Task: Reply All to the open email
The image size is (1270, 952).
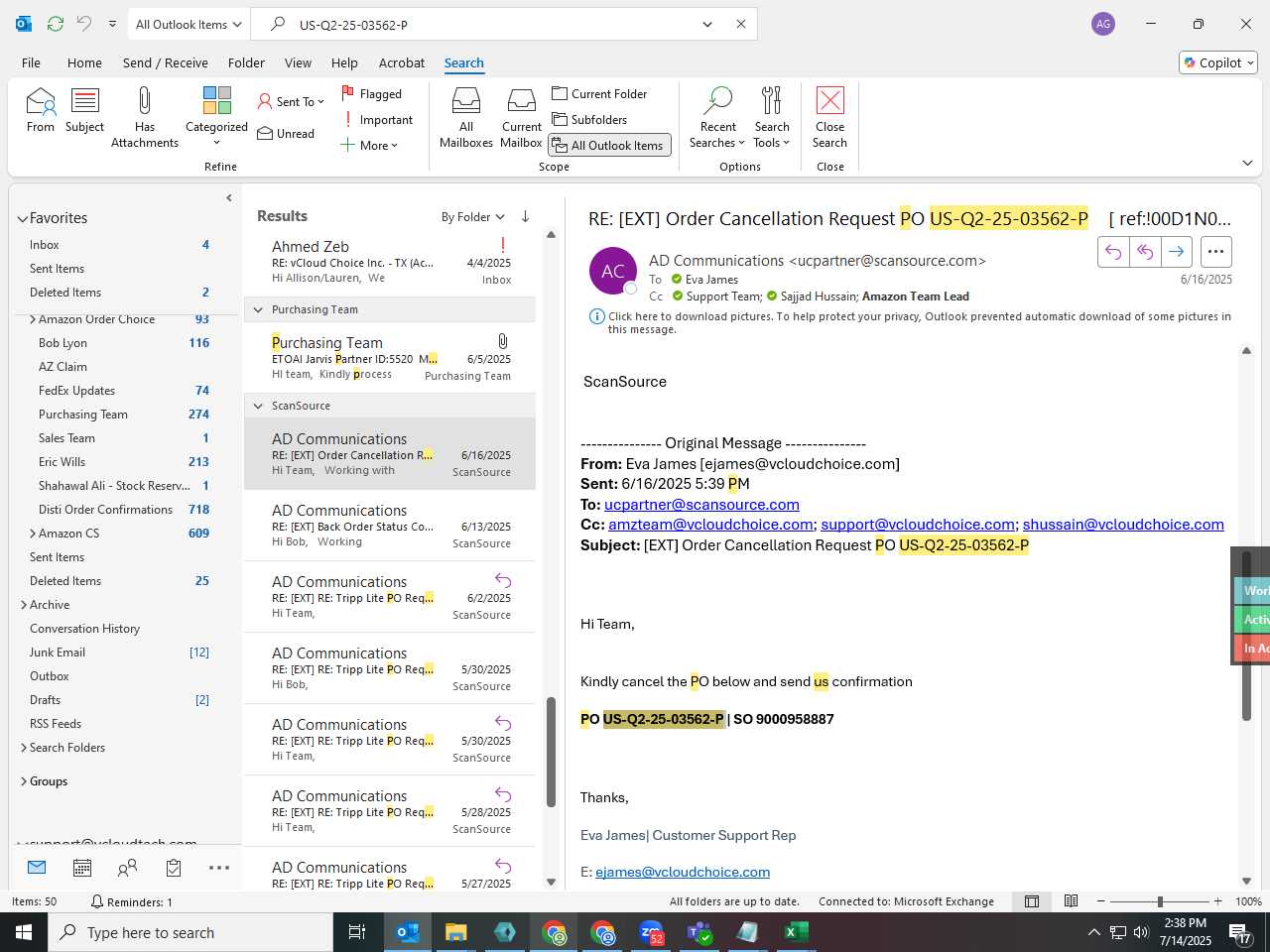Action: (x=1144, y=252)
